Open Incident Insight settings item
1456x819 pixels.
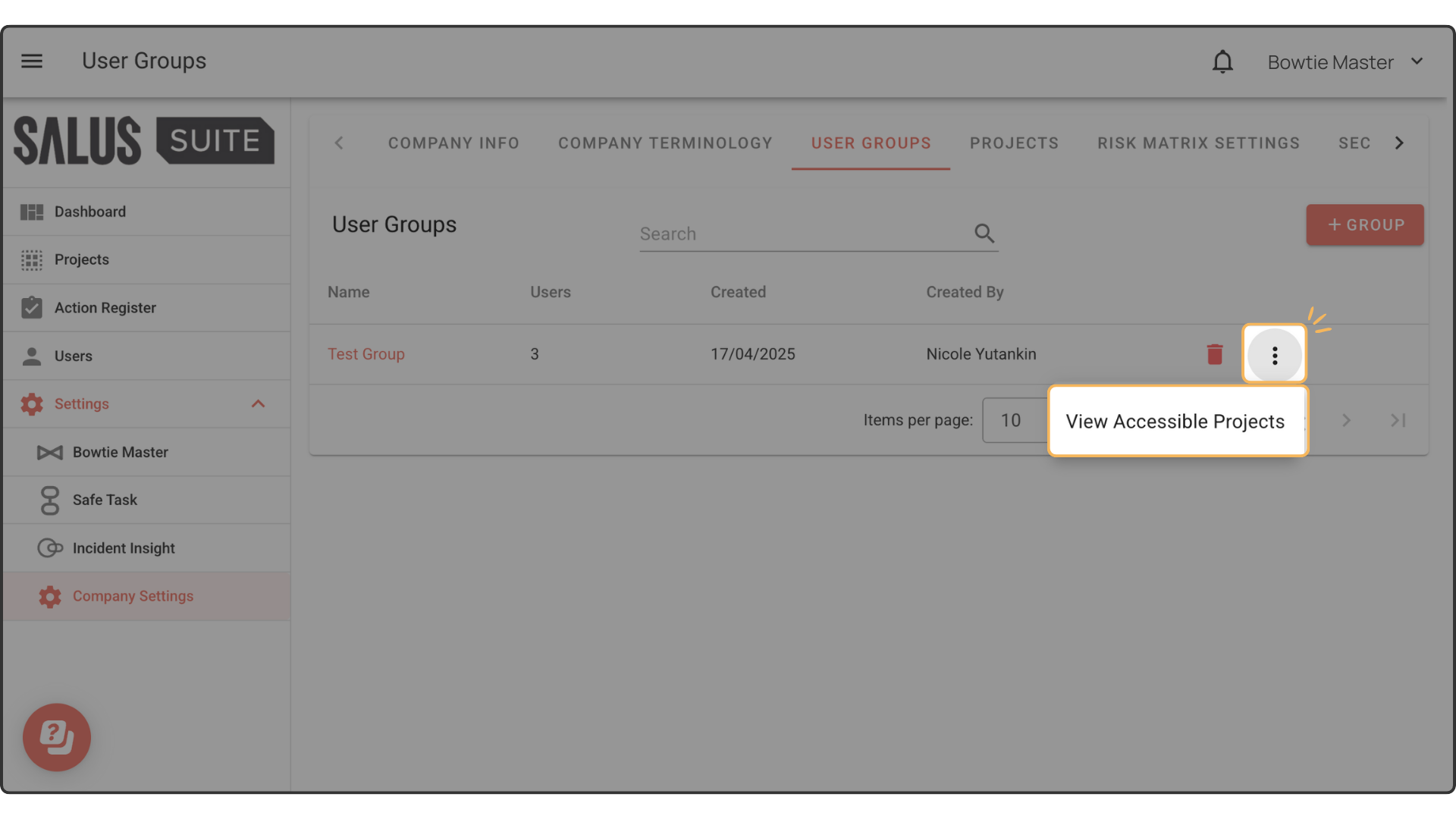click(x=123, y=548)
